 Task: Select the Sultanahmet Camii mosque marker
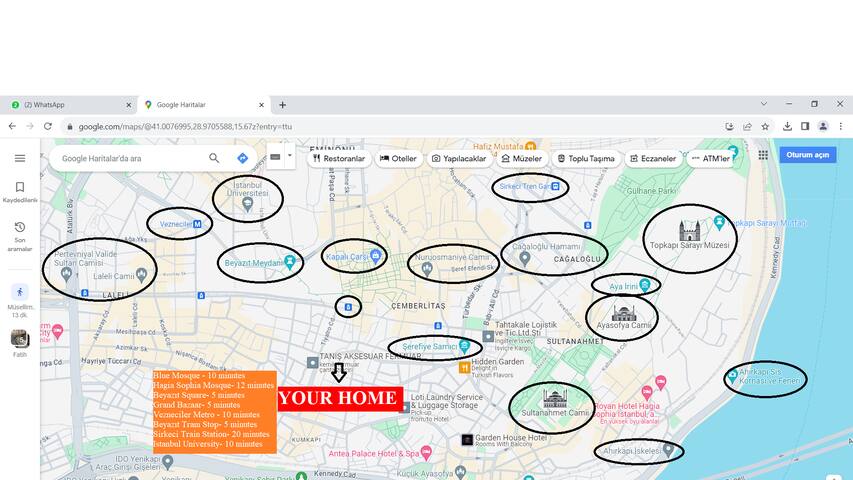point(555,397)
